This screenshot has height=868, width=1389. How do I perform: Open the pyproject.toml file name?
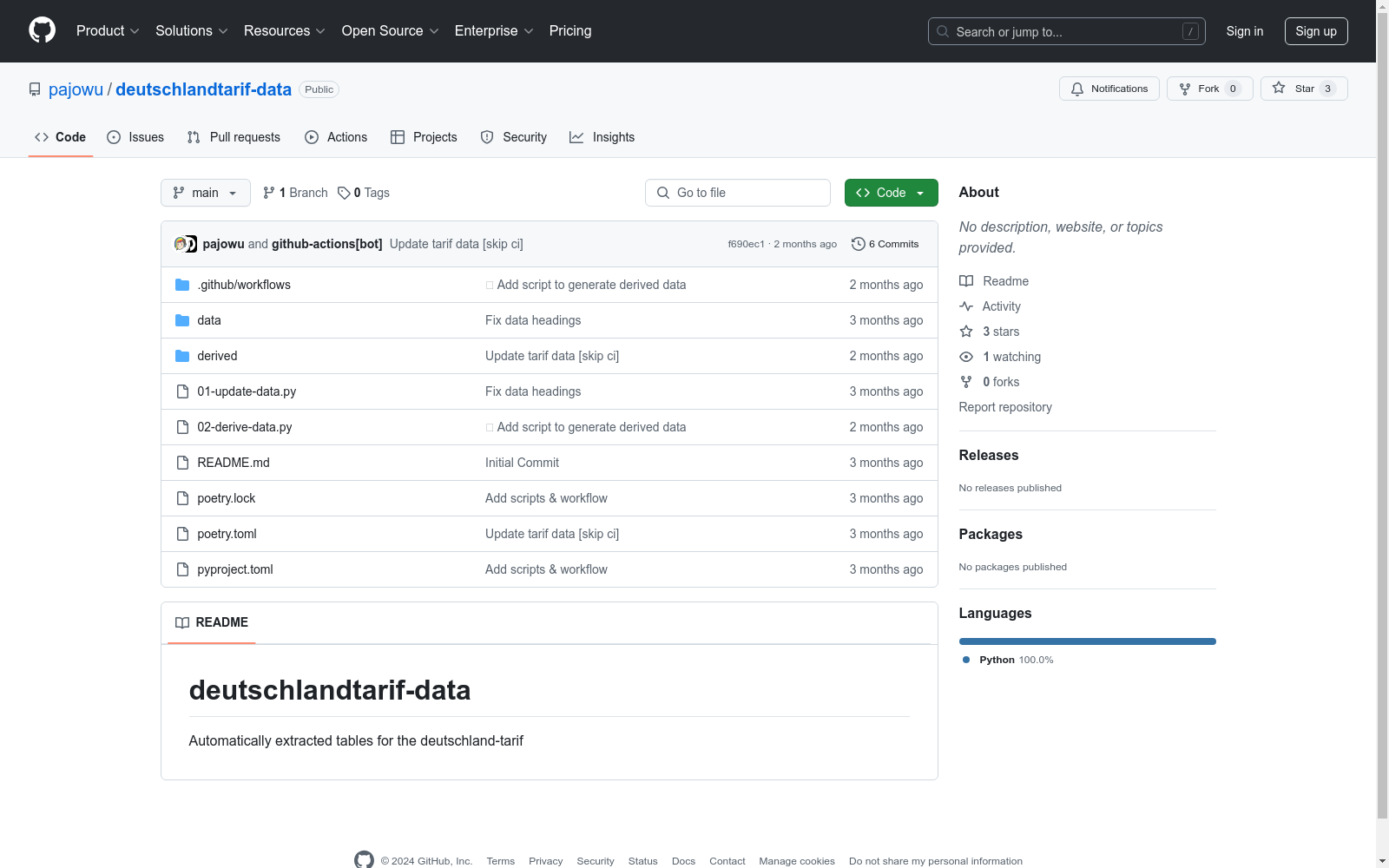235,569
